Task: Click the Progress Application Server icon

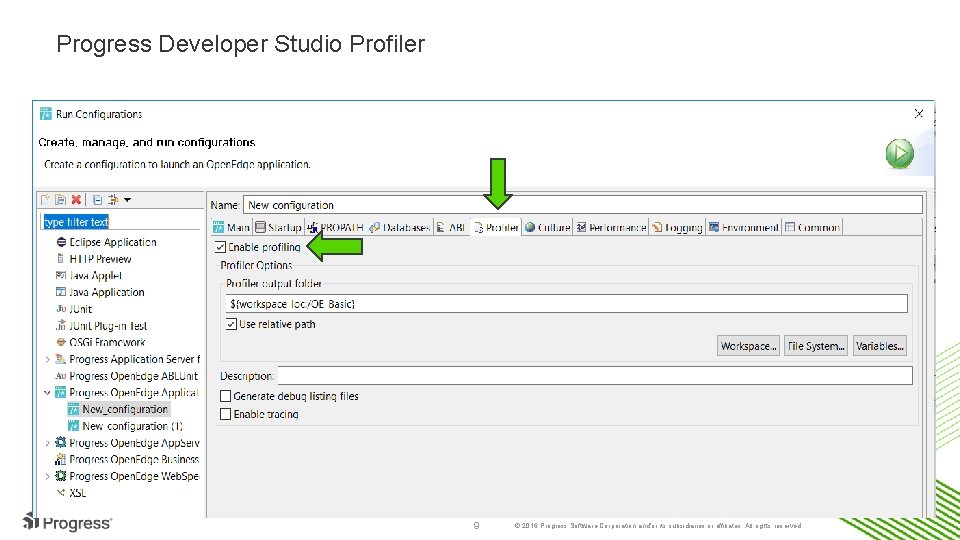Action: [x=61, y=359]
